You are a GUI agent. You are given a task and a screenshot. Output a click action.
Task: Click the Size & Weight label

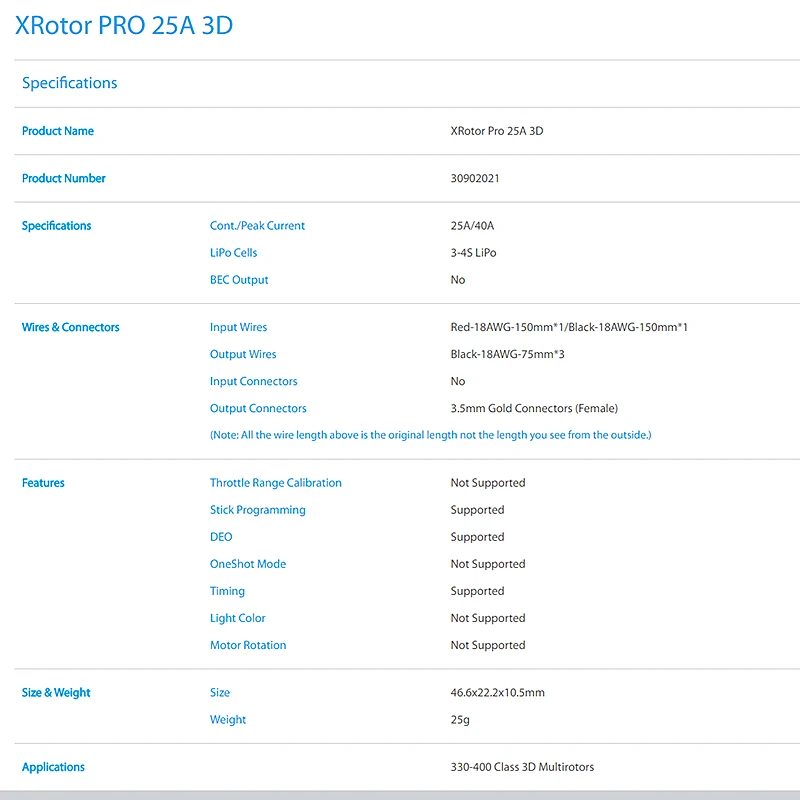pyautogui.click(x=56, y=693)
